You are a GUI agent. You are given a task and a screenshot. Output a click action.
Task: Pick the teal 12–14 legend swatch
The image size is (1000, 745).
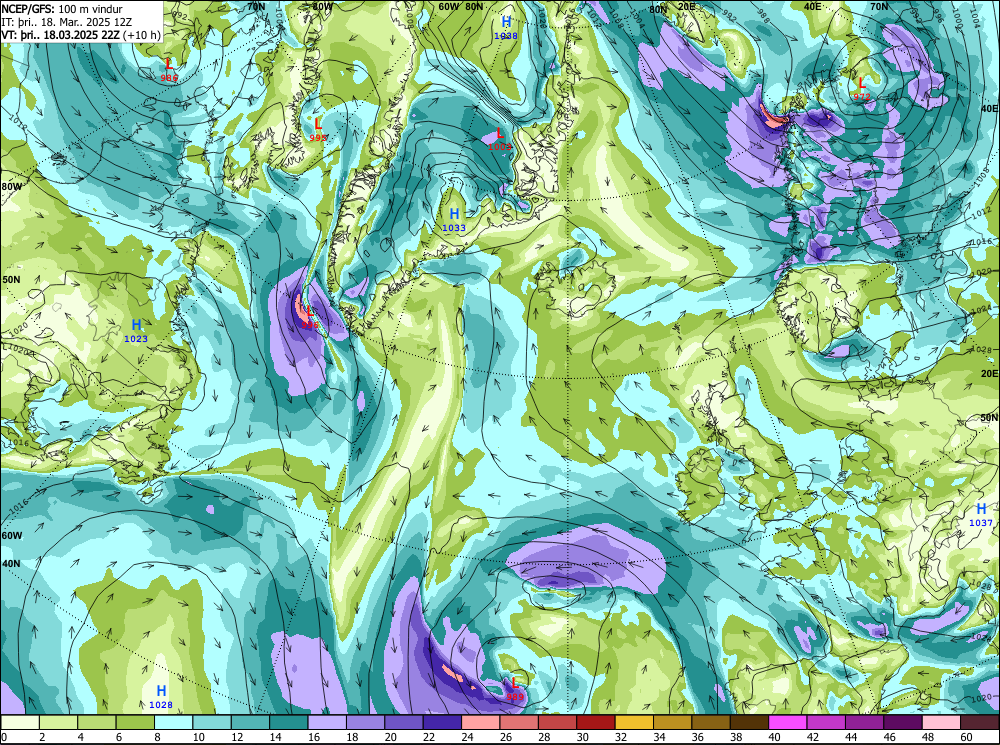click(250, 722)
